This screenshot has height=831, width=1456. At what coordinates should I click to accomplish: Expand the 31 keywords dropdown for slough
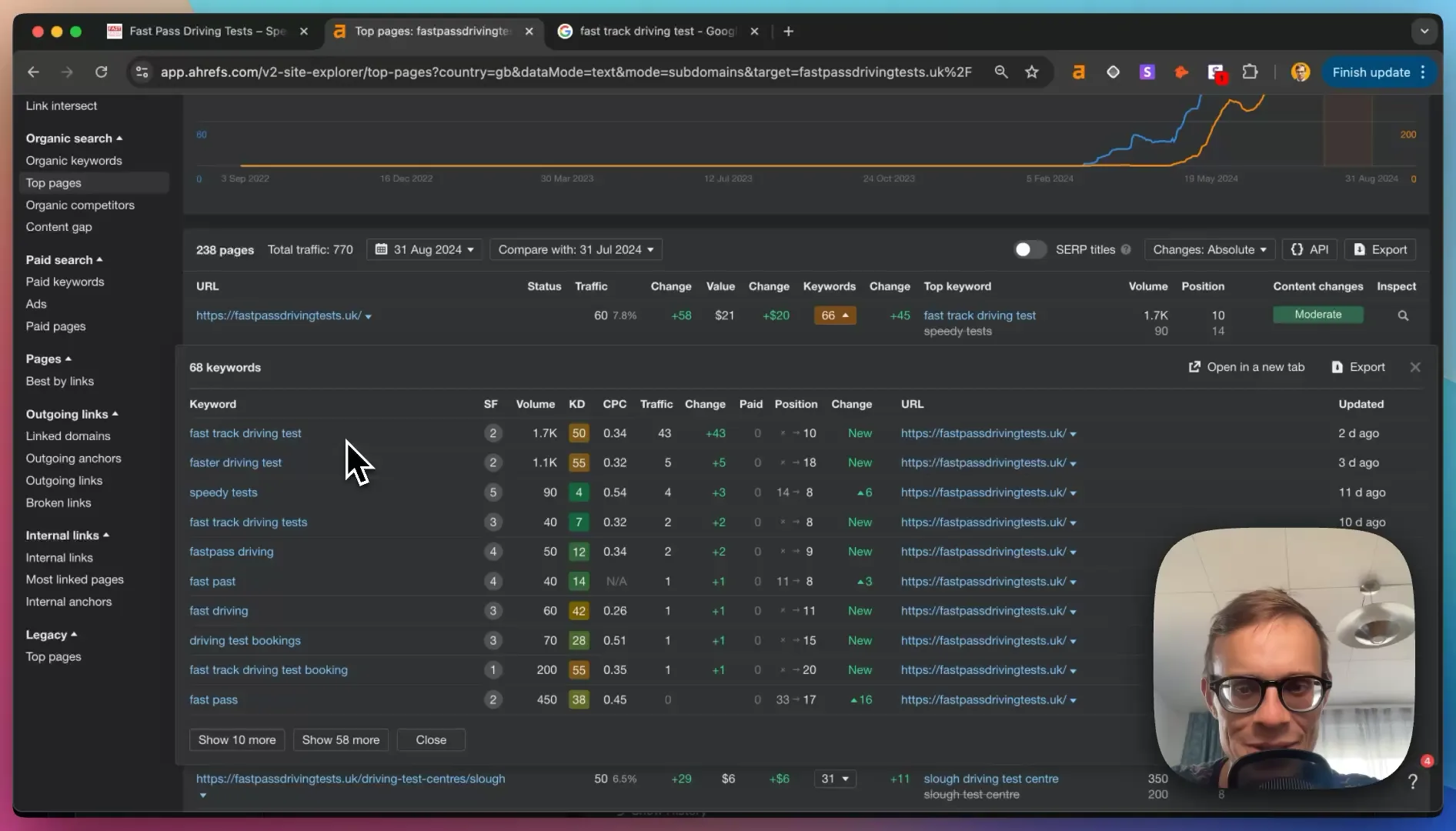pyautogui.click(x=835, y=779)
